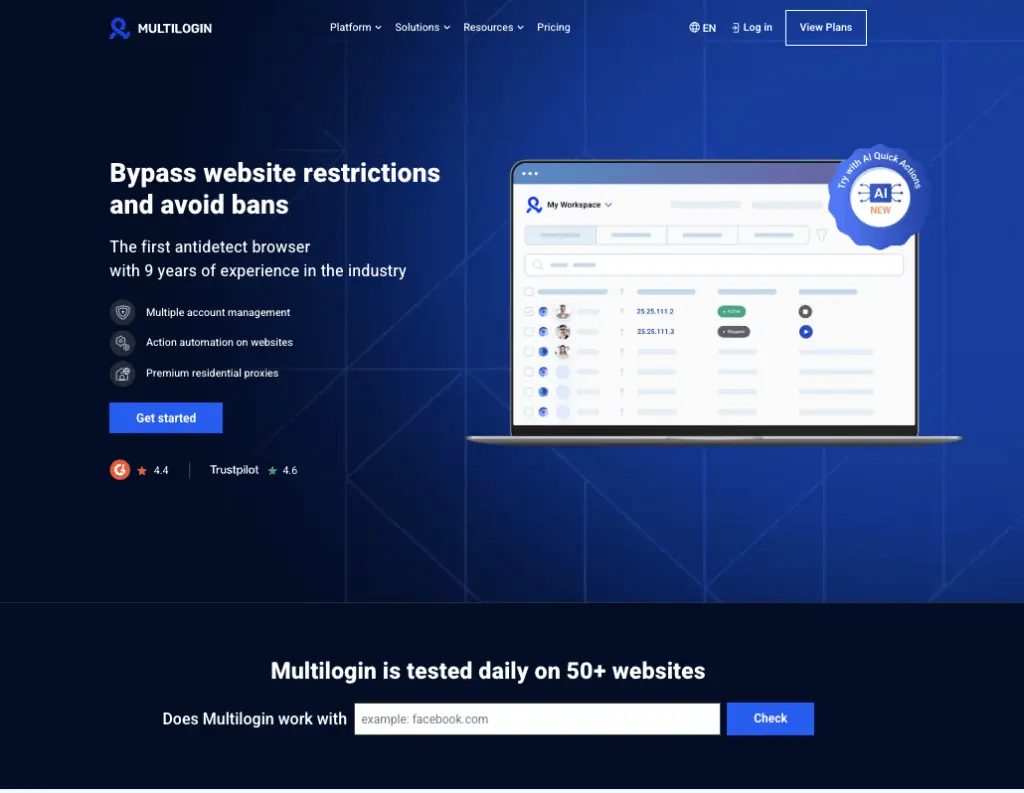Click the IP address 25.25.111.2
The height and width of the screenshot is (793, 1024).
tap(655, 312)
